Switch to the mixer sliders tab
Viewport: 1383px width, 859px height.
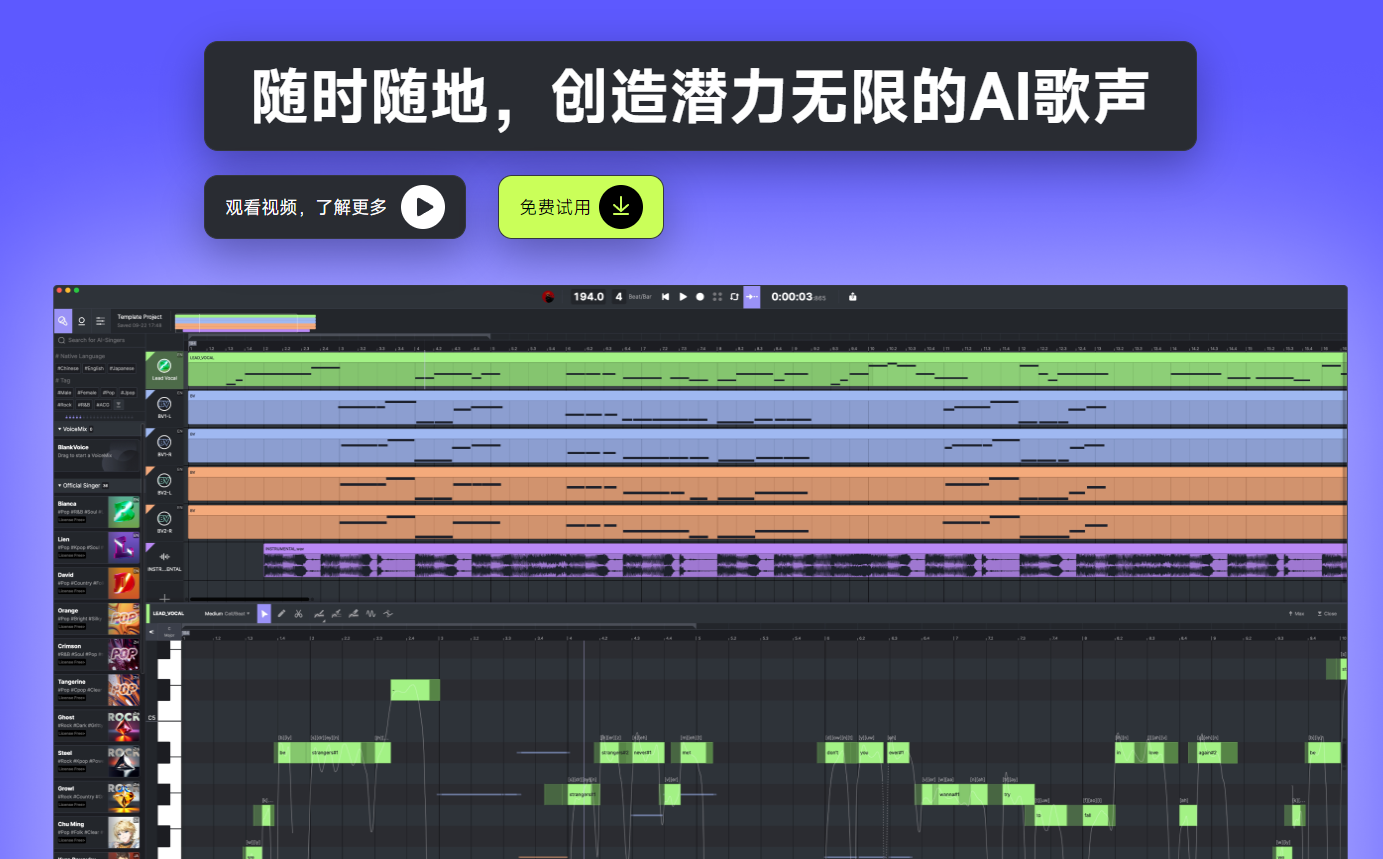click(100, 321)
